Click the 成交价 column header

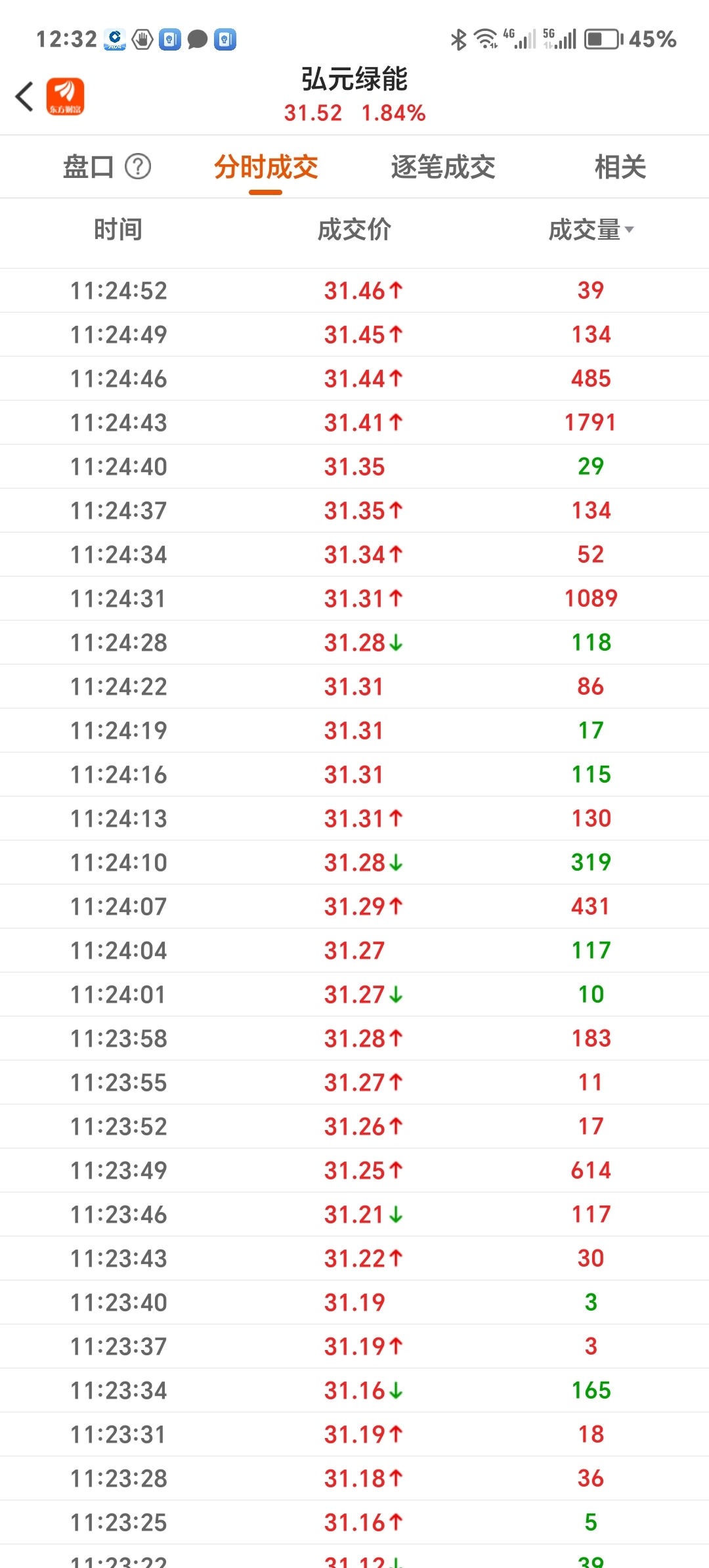click(354, 230)
